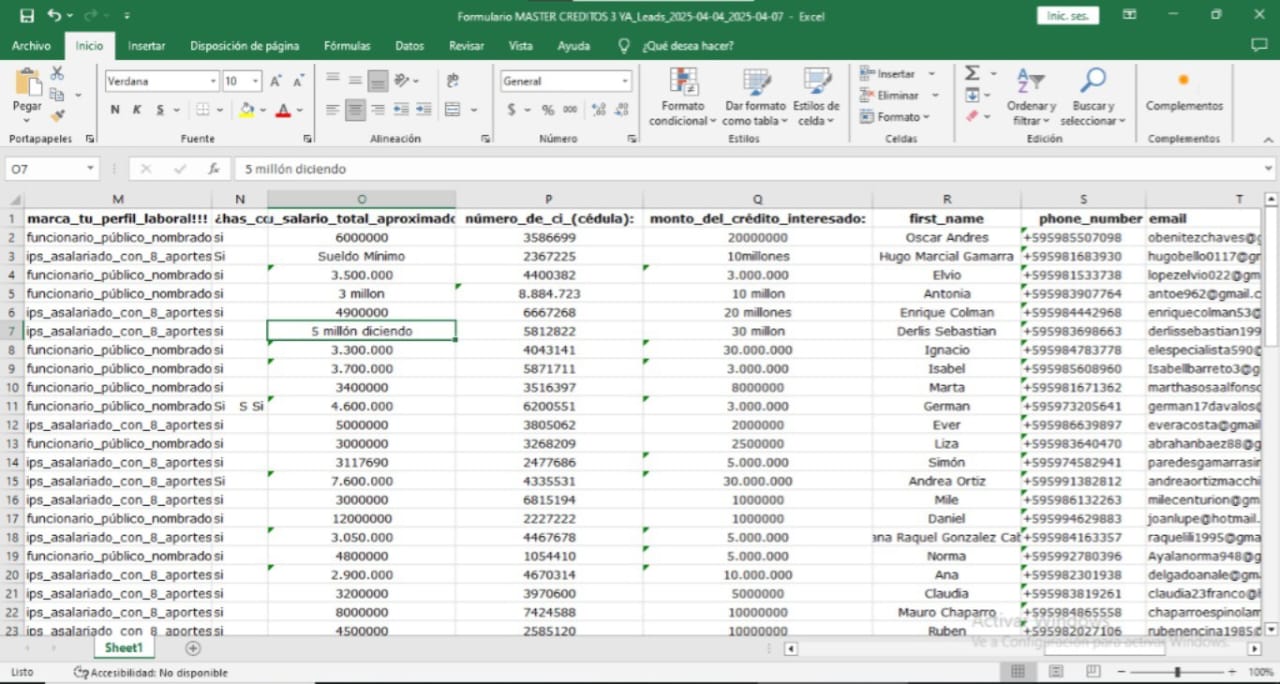Switch to the Fórmulas tab
This screenshot has width=1280, height=684.
point(347,46)
